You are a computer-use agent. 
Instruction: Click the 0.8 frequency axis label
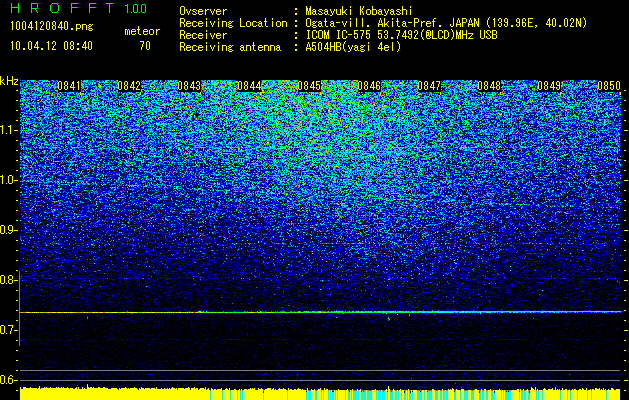[8, 280]
